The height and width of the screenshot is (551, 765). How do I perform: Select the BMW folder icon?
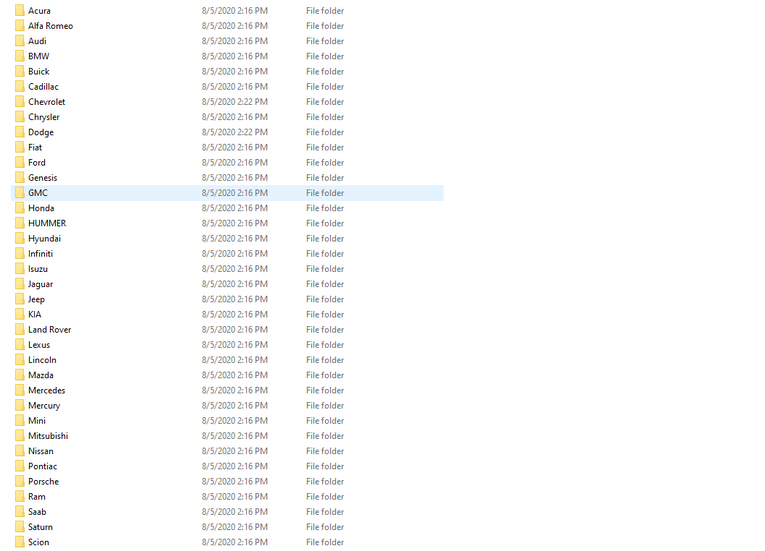click(x=20, y=56)
